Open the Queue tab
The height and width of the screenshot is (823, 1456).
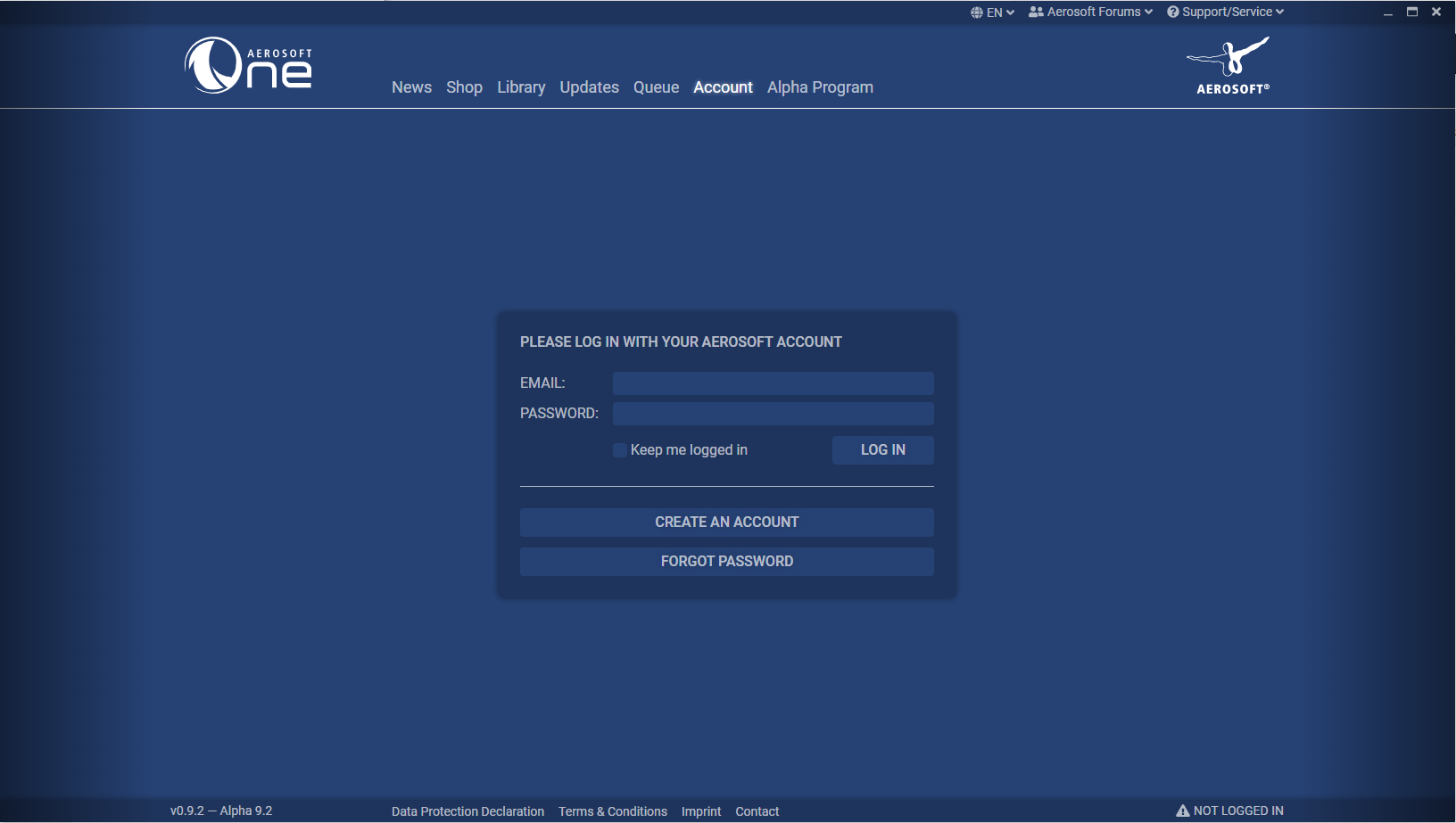click(656, 87)
